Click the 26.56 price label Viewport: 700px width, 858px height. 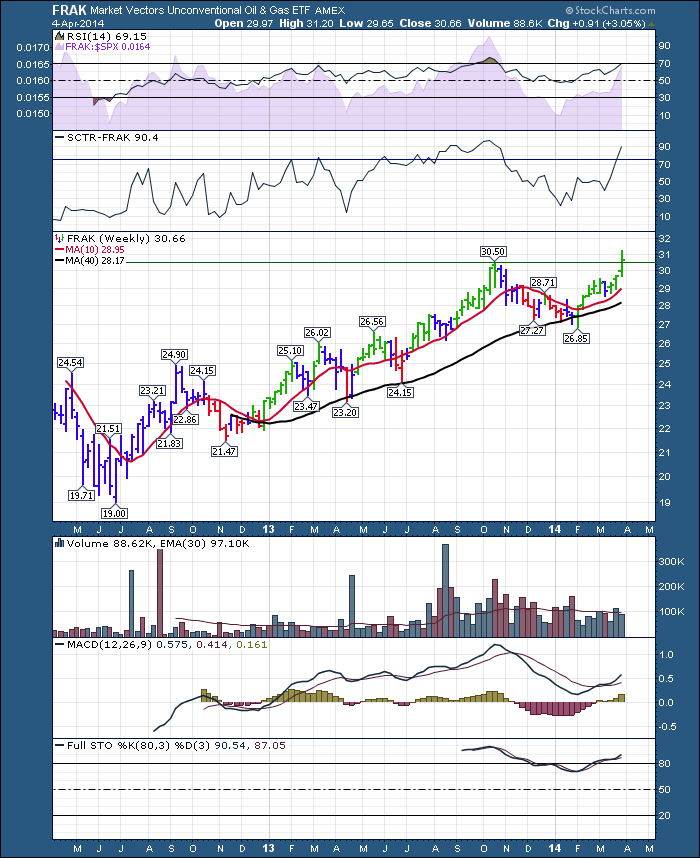point(372,321)
